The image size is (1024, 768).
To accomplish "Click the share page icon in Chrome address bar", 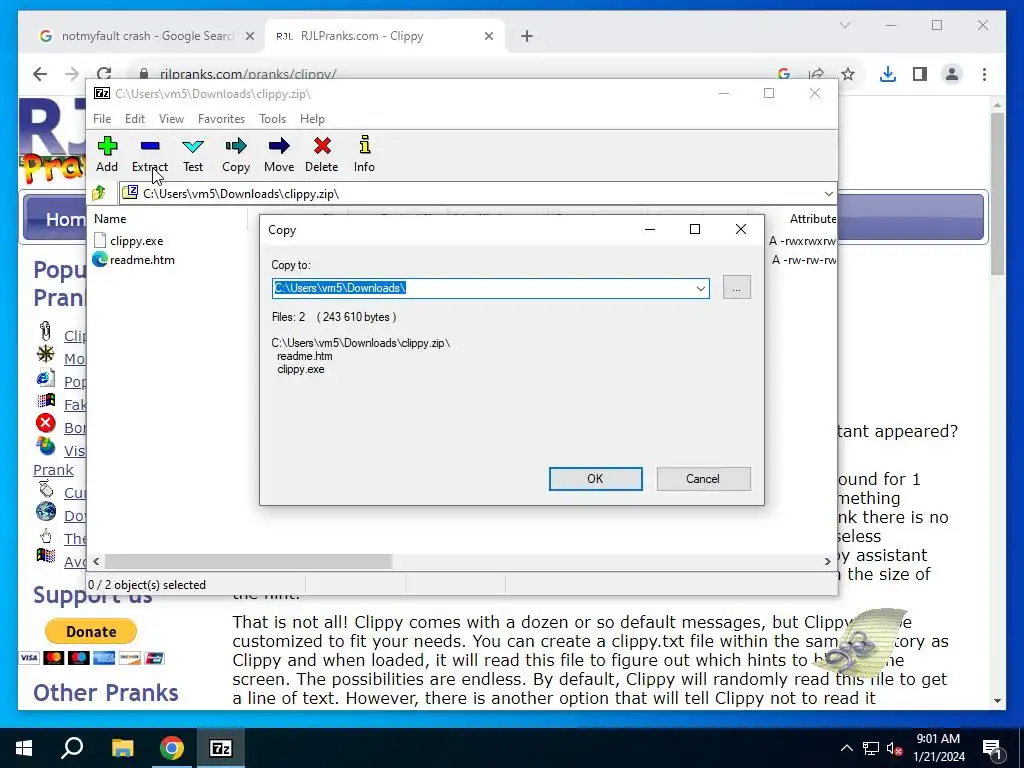I will pos(816,74).
